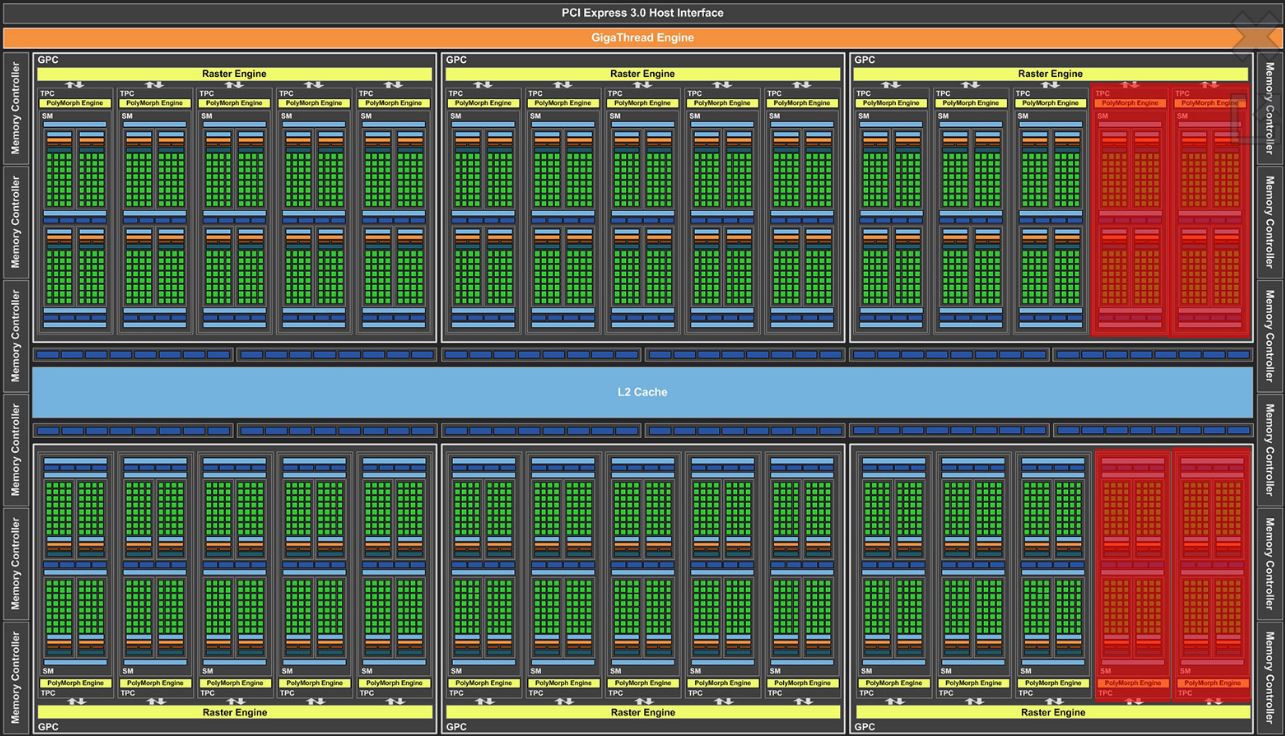Click the rightmost red PolyMorph Engine in top-right GPC

click(x=1211, y=103)
